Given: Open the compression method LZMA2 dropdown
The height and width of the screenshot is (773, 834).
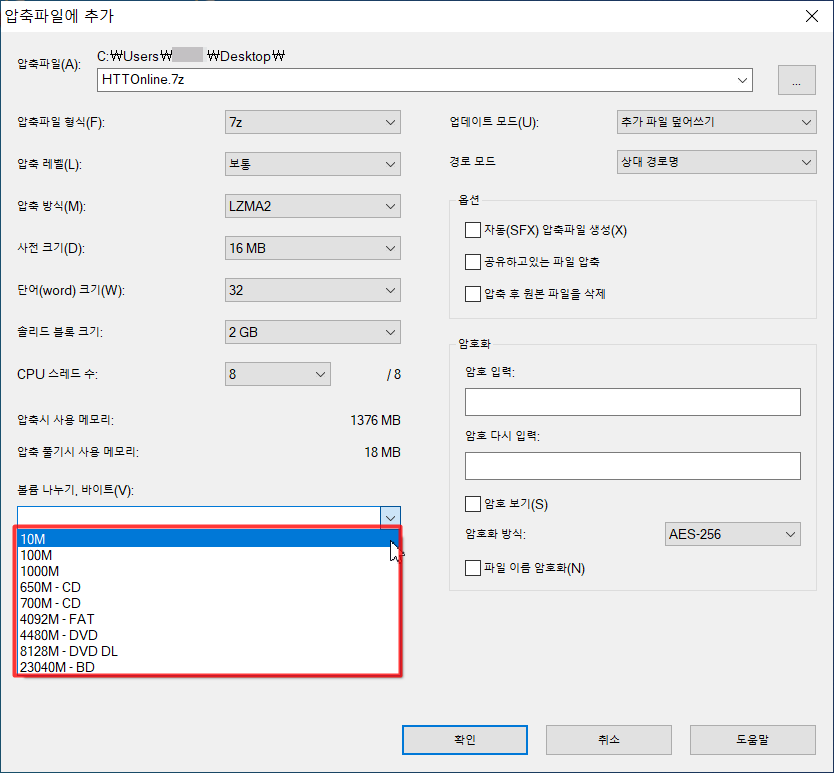Looking at the screenshot, I should coord(313,206).
